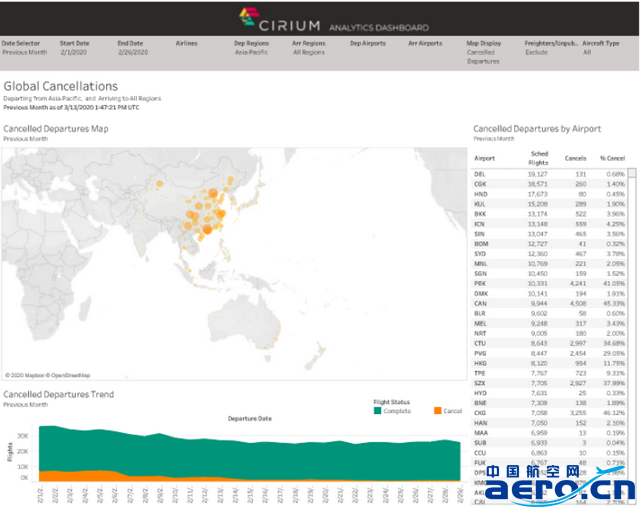Click the Cancelled Departures Trend heading
The image size is (640, 512).
point(59,394)
